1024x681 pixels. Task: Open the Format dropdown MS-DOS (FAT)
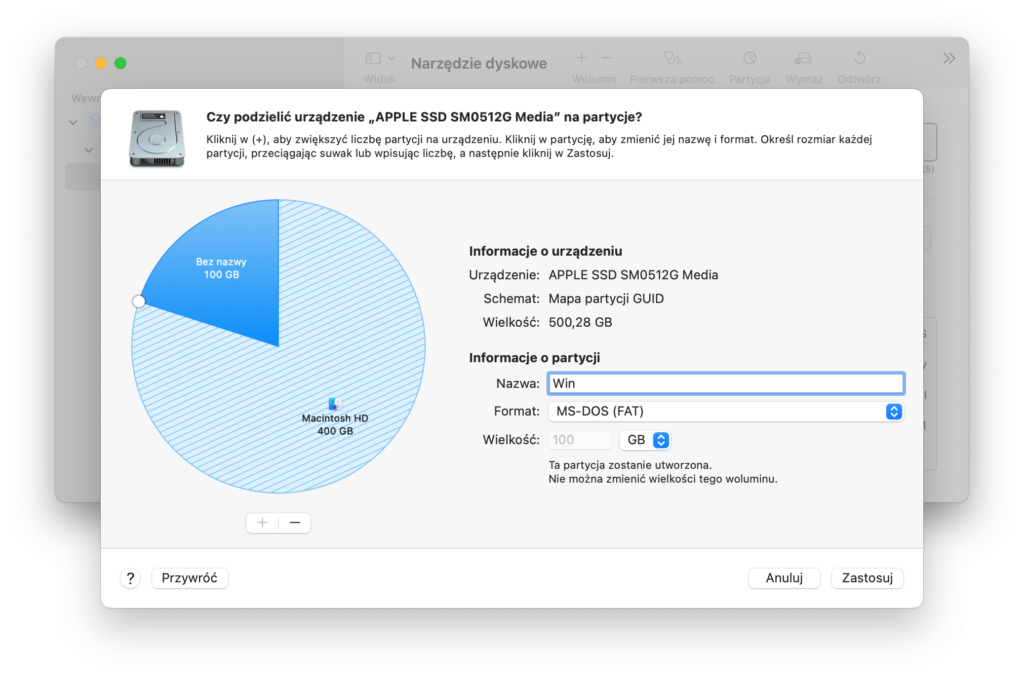click(x=726, y=411)
